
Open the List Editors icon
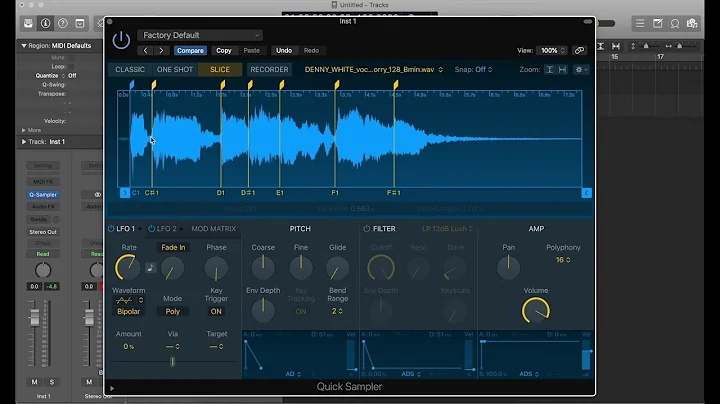click(640, 23)
